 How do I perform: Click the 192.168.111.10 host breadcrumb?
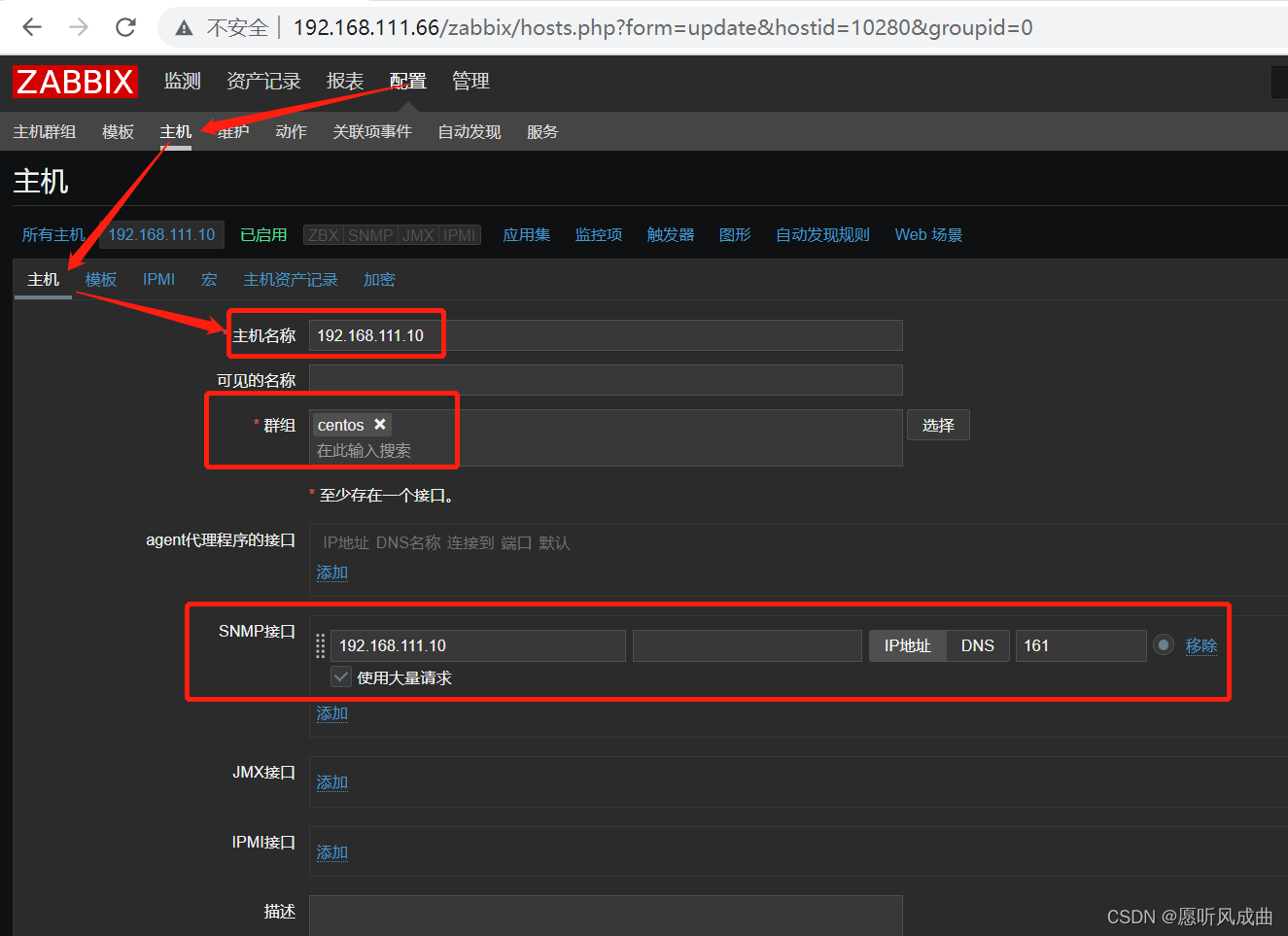pos(161,234)
